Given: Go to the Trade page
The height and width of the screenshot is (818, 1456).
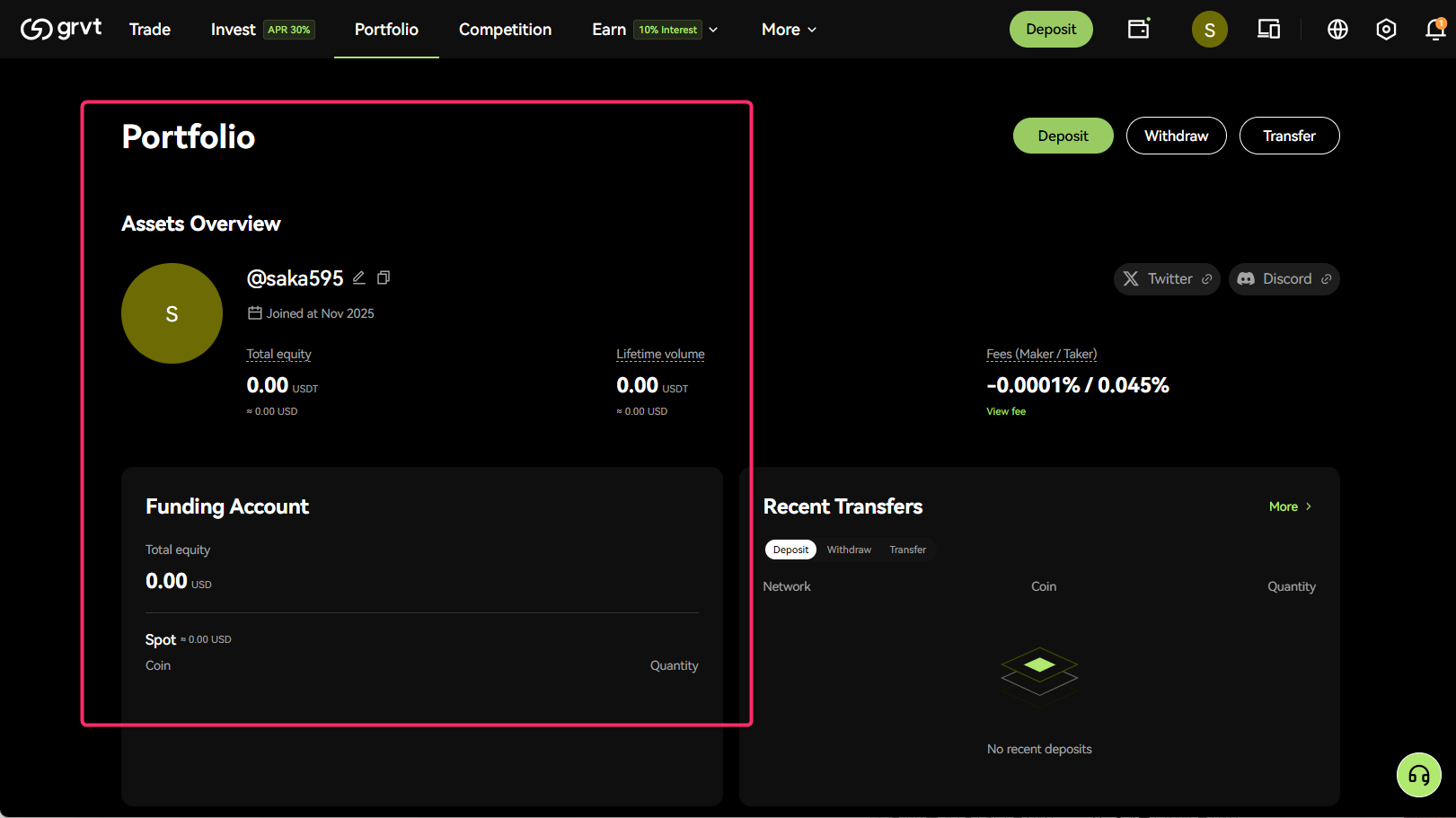Looking at the screenshot, I should coord(150,30).
